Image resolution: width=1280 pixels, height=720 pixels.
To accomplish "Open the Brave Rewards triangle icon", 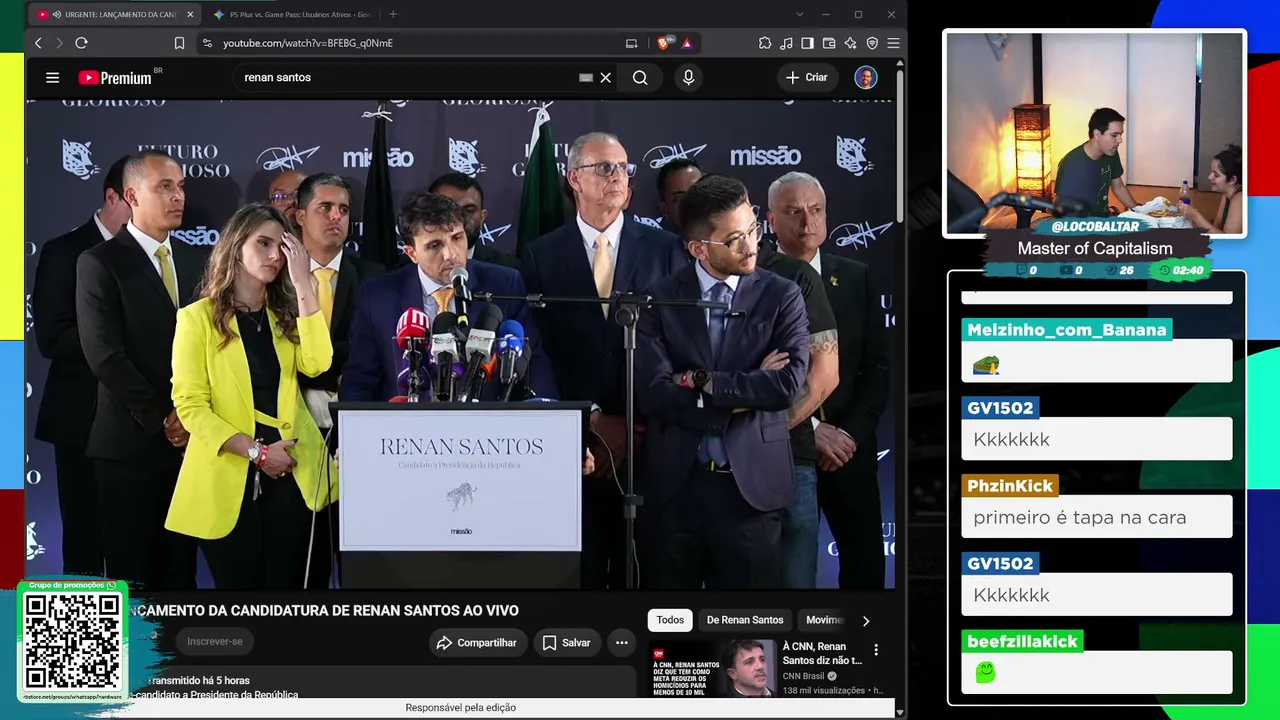I will (687, 43).
